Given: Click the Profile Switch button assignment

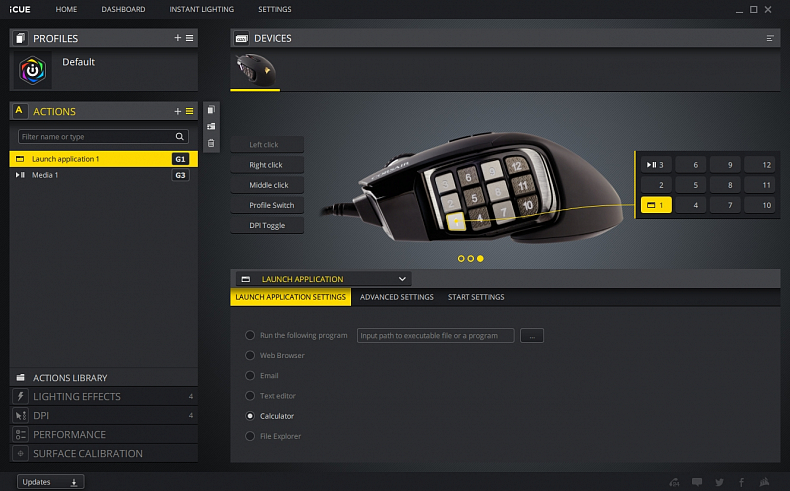Looking at the screenshot, I should point(267,205).
